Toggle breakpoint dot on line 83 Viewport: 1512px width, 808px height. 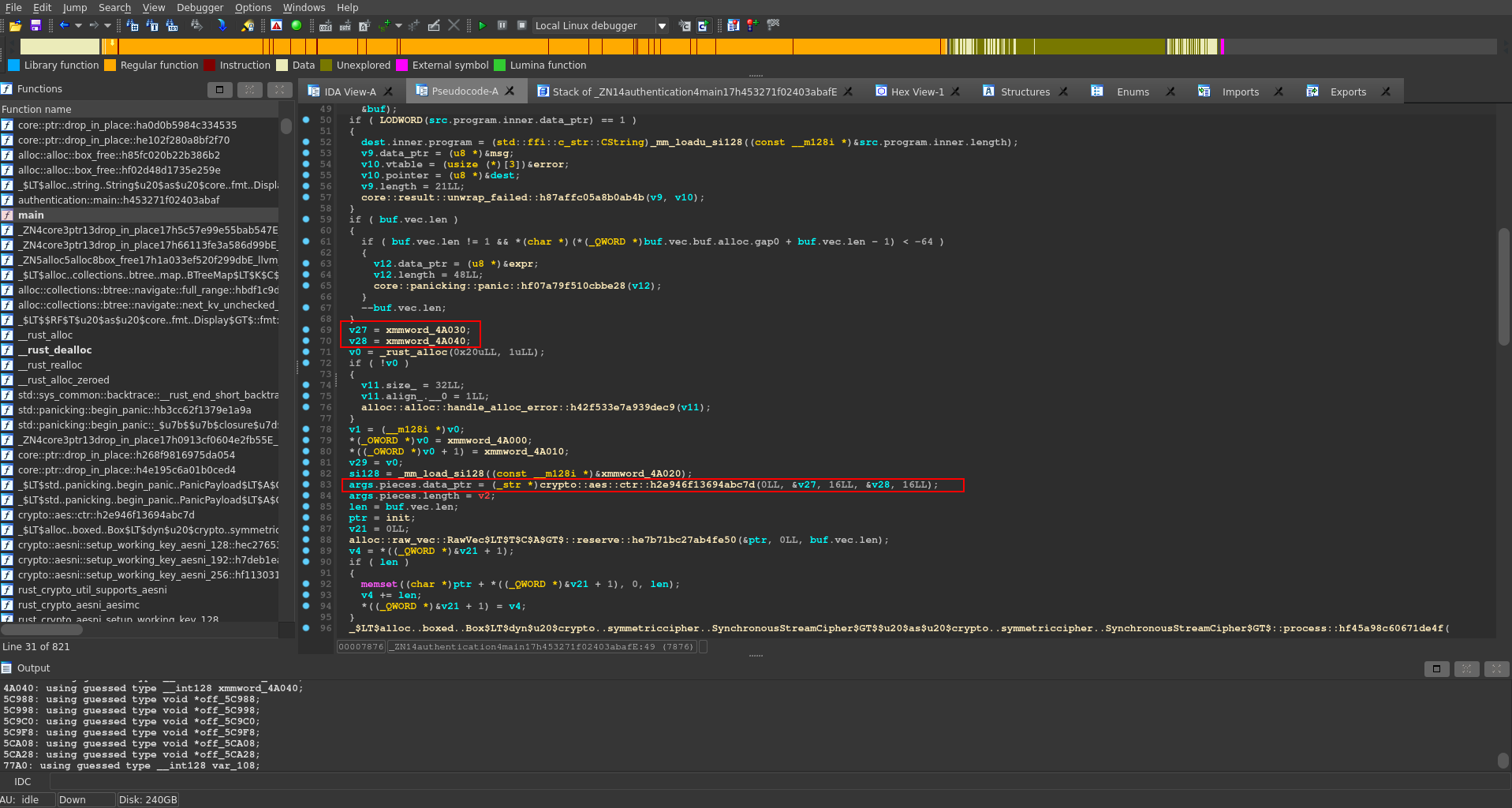pyautogui.click(x=306, y=484)
